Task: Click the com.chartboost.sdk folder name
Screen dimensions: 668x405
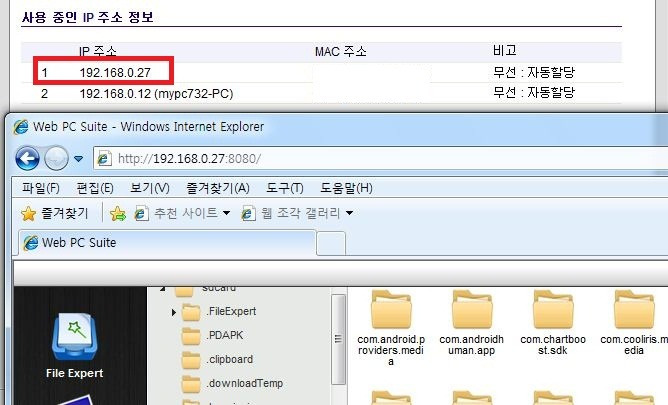Action: point(553,345)
